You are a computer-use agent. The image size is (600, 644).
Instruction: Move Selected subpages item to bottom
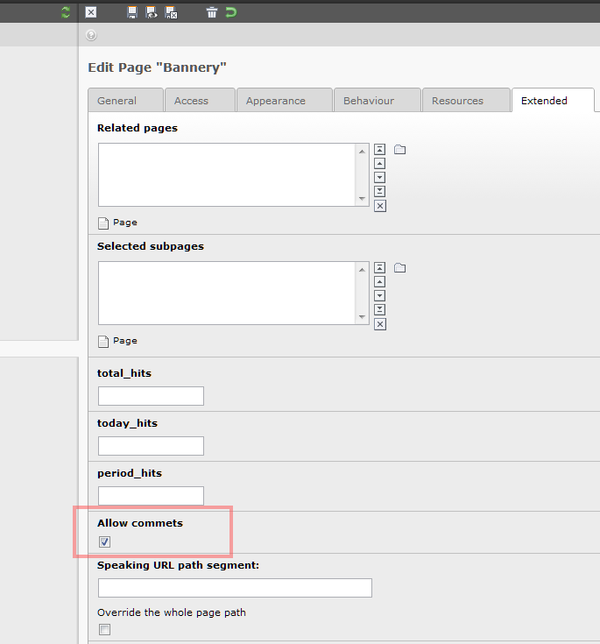click(x=380, y=310)
